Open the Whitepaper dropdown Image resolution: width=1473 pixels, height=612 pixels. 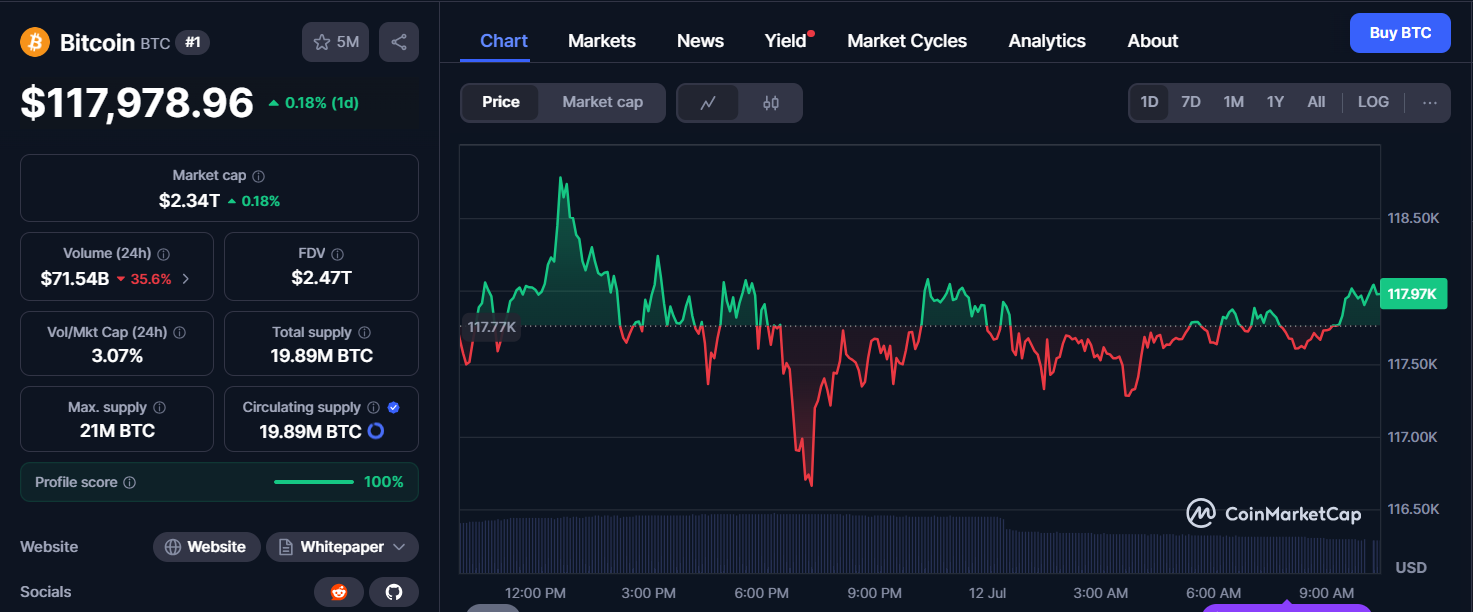[x=342, y=547]
